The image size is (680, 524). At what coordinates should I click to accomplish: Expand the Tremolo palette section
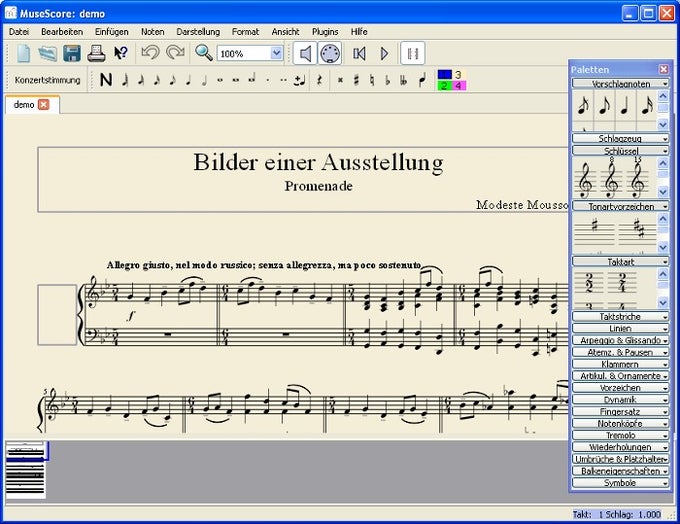621,435
